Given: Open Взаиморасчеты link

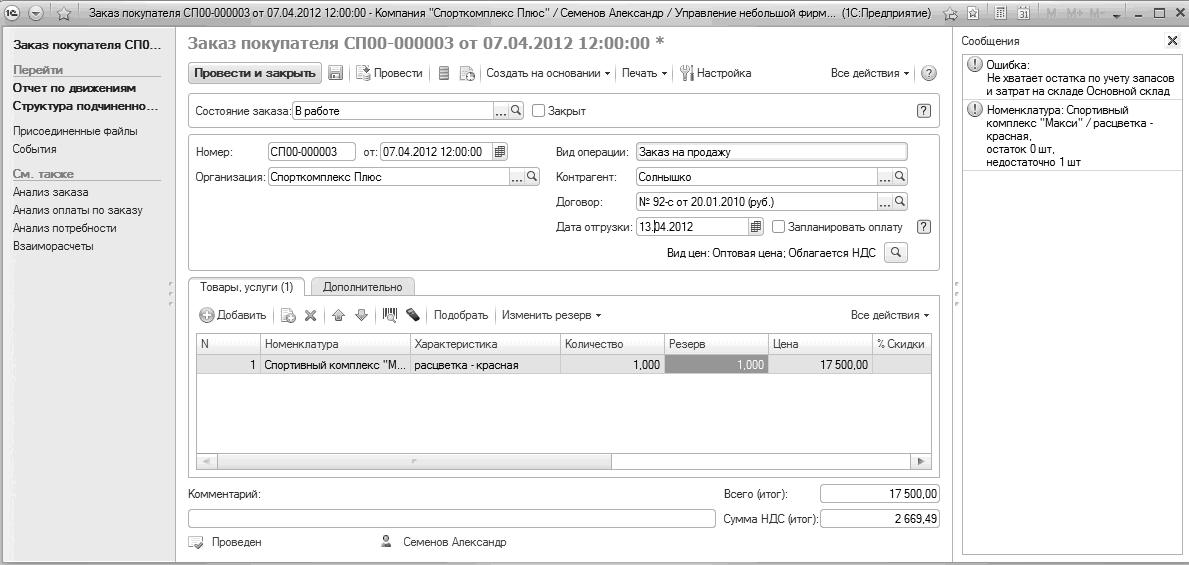Looking at the screenshot, I should pyautogui.click(x=53, y=246).
